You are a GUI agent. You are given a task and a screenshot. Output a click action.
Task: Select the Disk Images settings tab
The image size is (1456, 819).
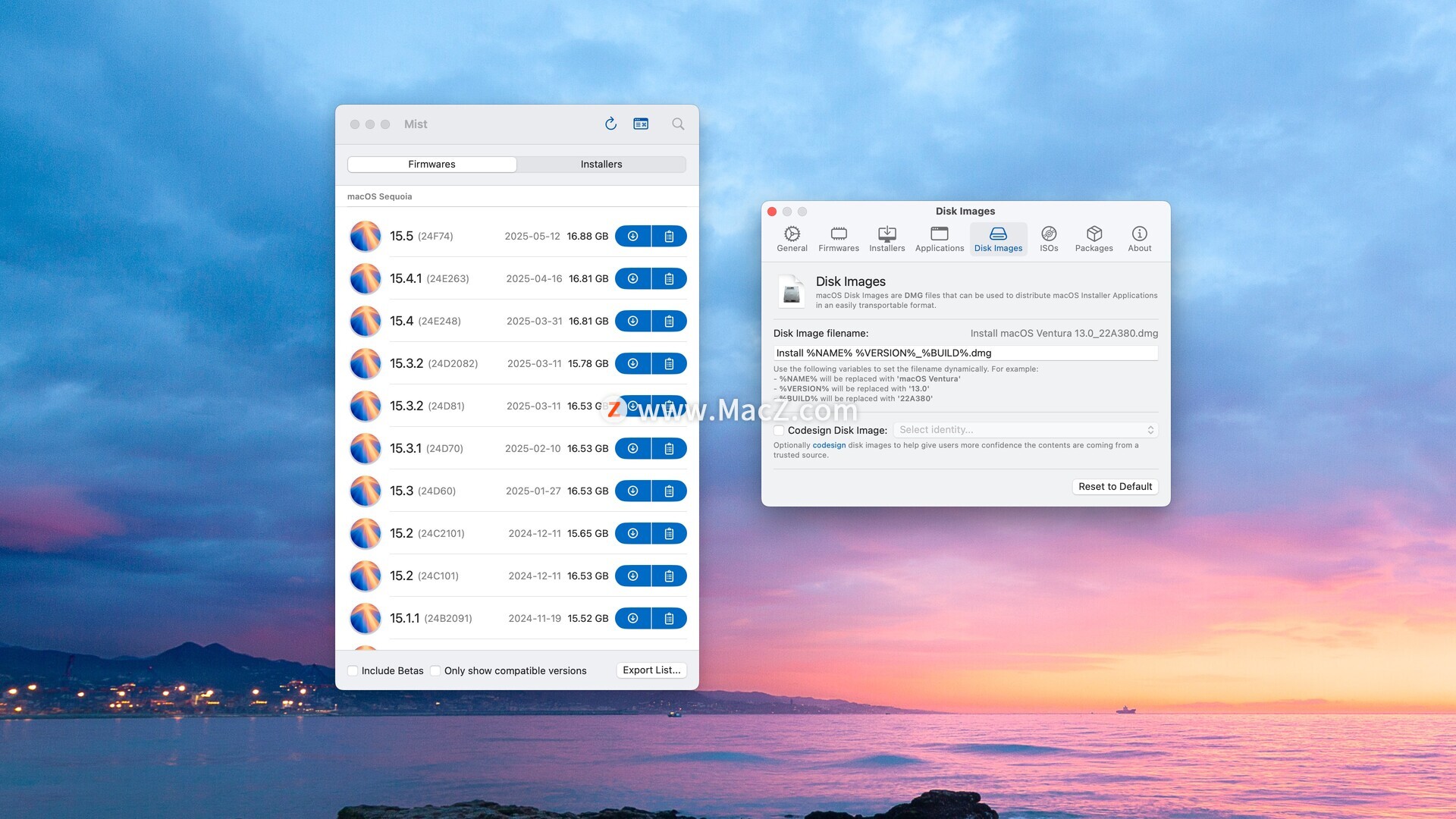[x=998, y=239]
